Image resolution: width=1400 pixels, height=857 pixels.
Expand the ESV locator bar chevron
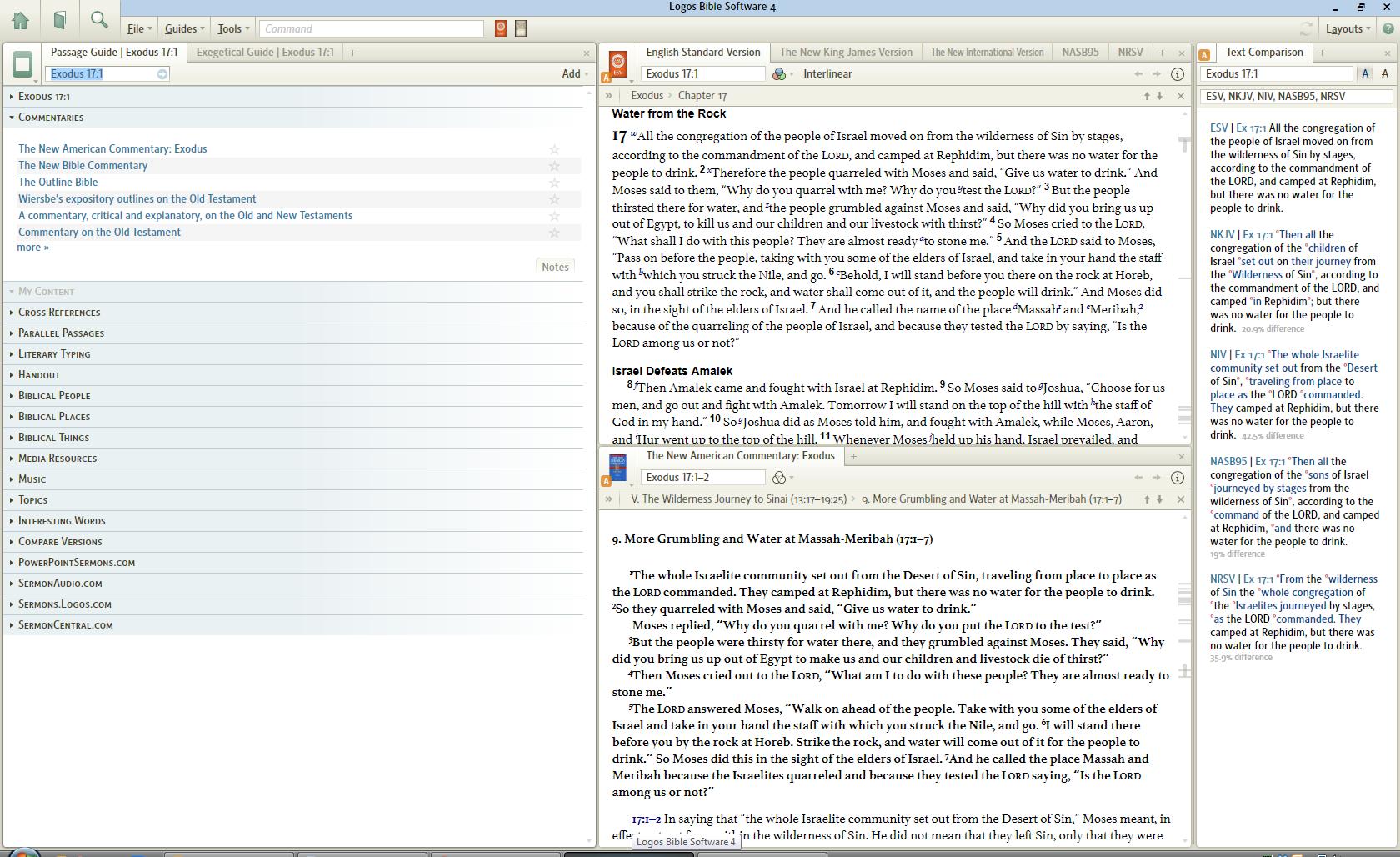click(609, 96)
